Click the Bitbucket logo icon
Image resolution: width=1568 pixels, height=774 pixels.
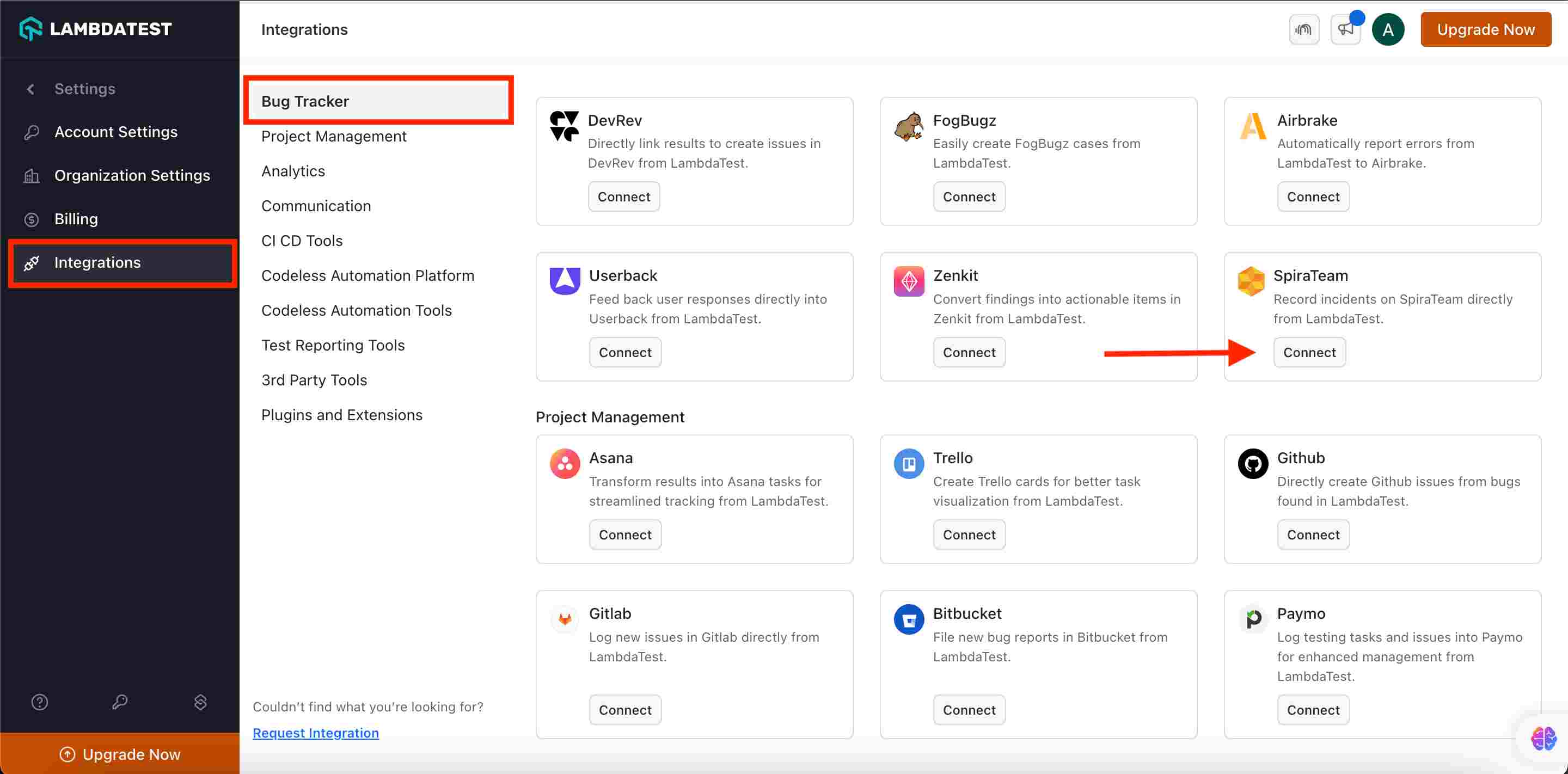[909, 619]
